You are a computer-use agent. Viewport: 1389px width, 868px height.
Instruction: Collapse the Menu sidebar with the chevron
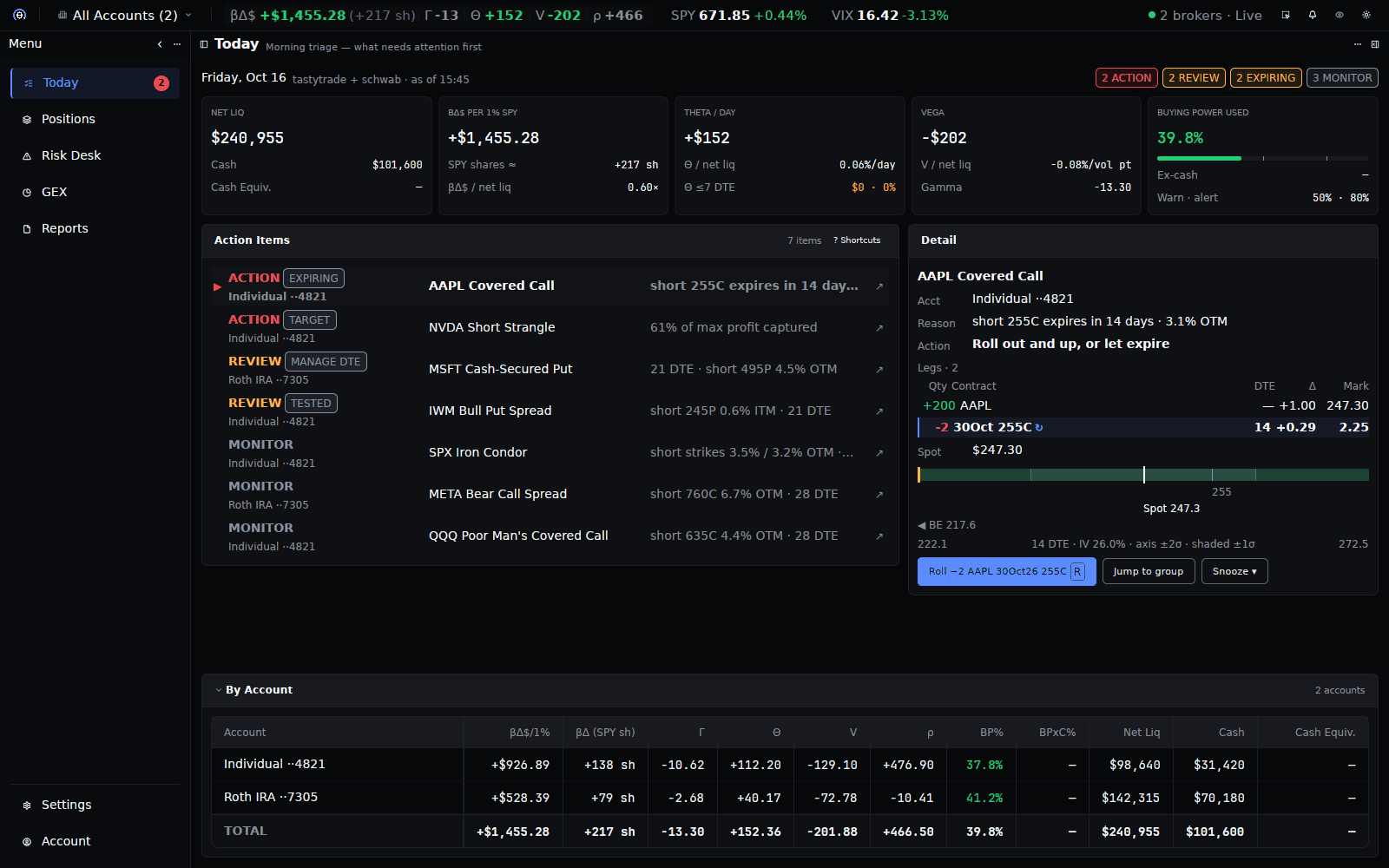point(160,43)
